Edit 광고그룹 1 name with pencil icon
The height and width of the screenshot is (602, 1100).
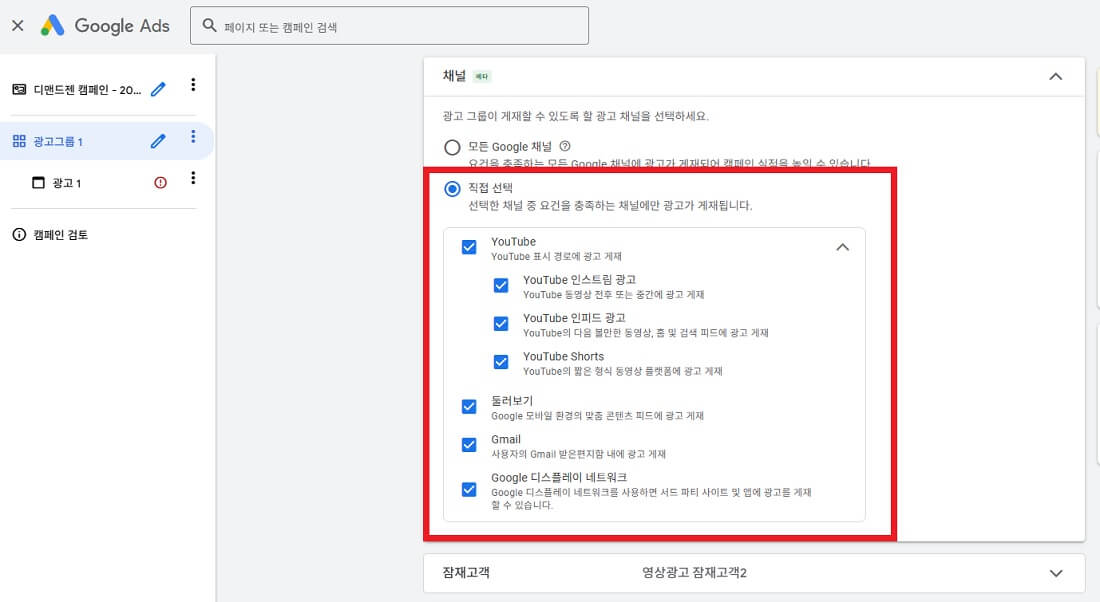[x=159, y=141]
